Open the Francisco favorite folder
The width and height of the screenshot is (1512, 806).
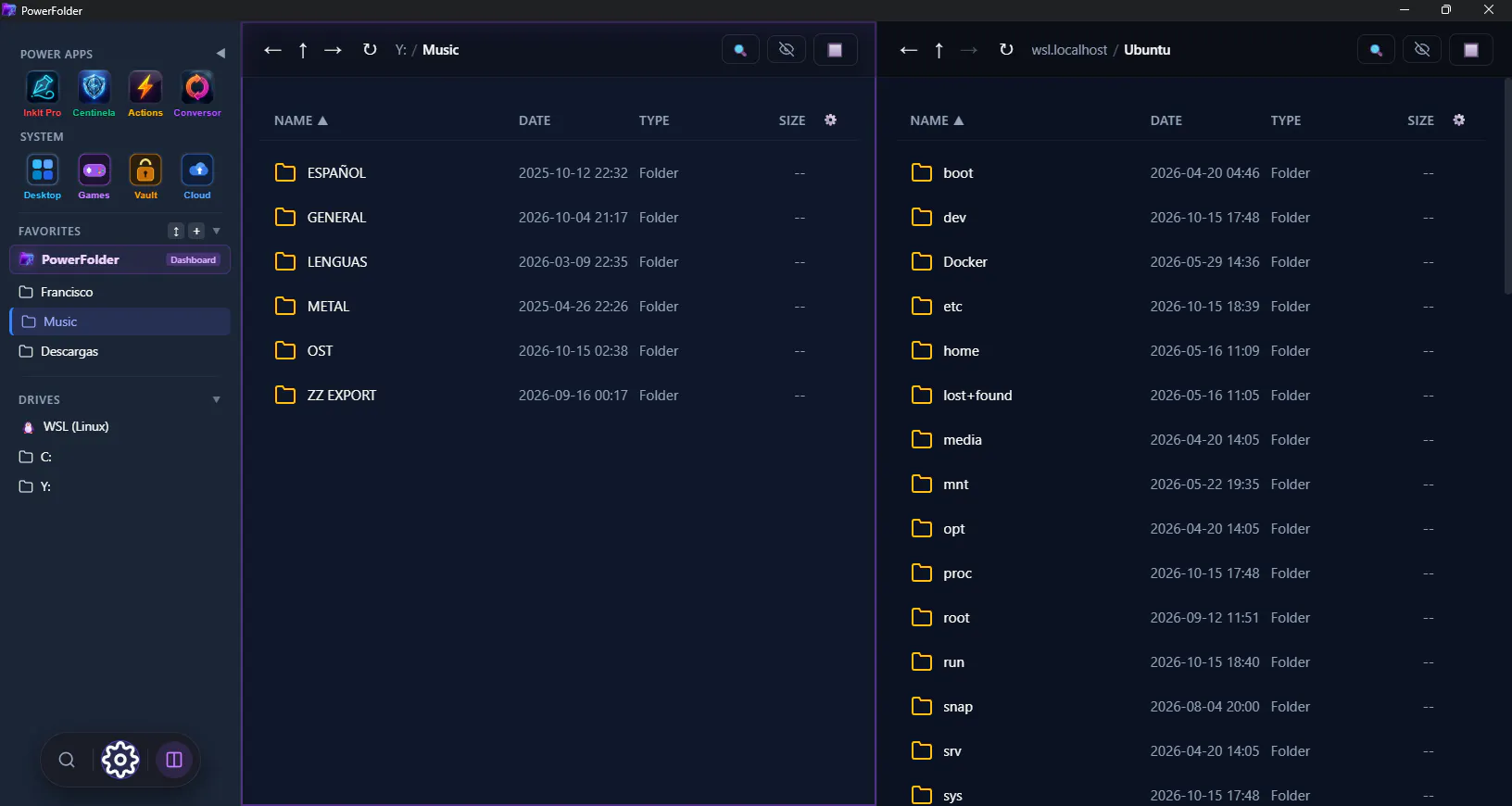120,292
